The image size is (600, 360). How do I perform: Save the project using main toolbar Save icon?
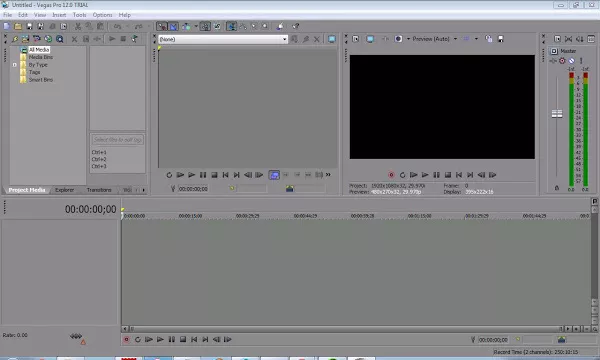(x=29, y=26)
